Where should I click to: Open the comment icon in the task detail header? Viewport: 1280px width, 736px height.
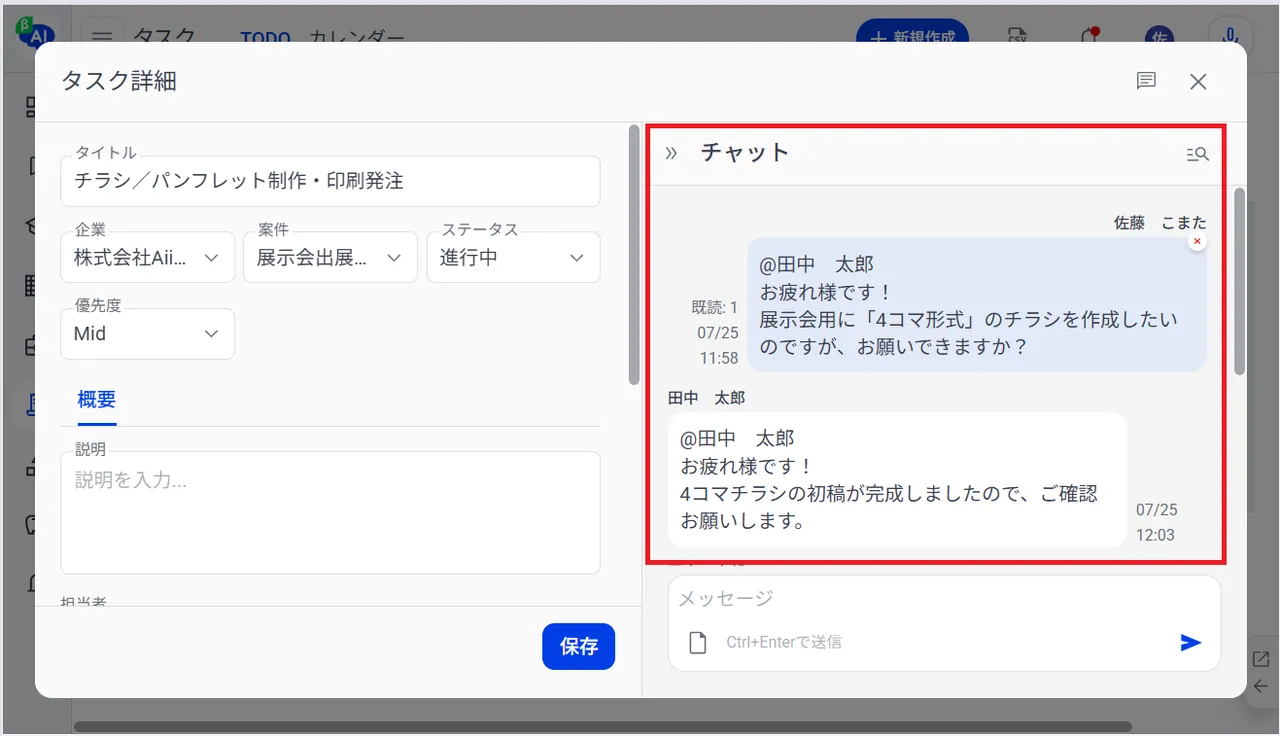point(1146,81)
